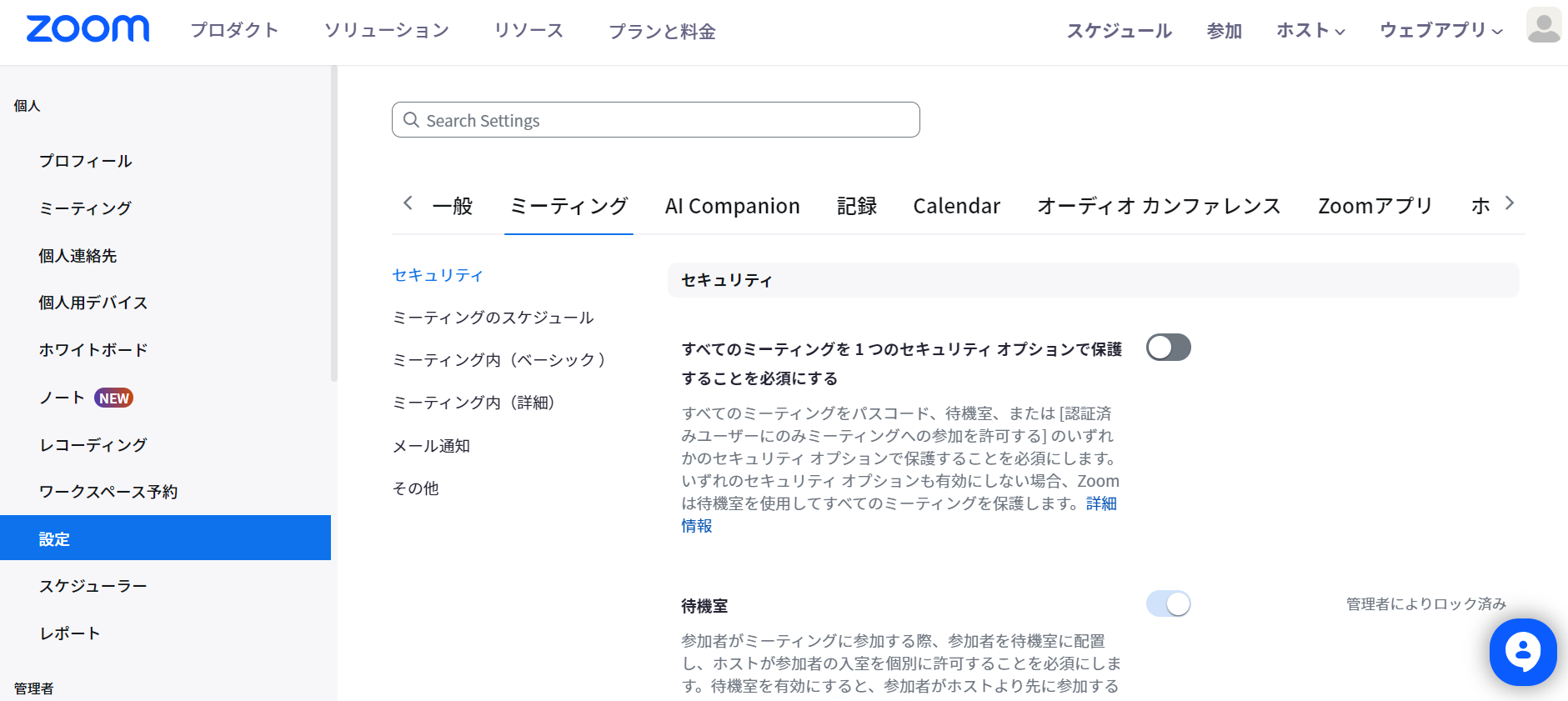Click the 管理者によりロック済み label
This screenshot has width=1568, height=701.
tap(1426, 603)
